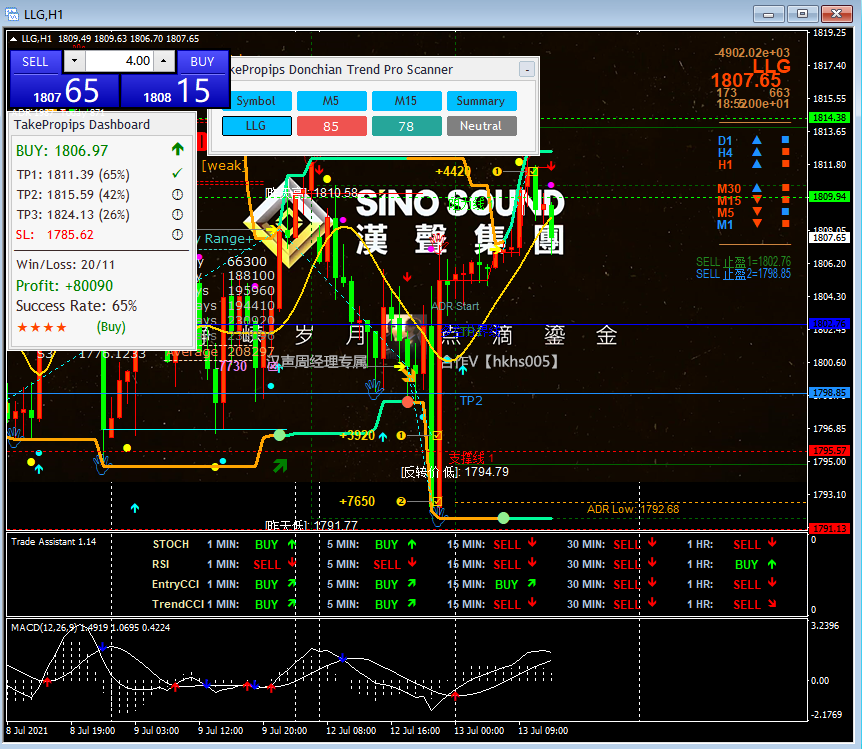Click the LLG,H1 chart window icon

pyautogui.click(x=12, y=14)
